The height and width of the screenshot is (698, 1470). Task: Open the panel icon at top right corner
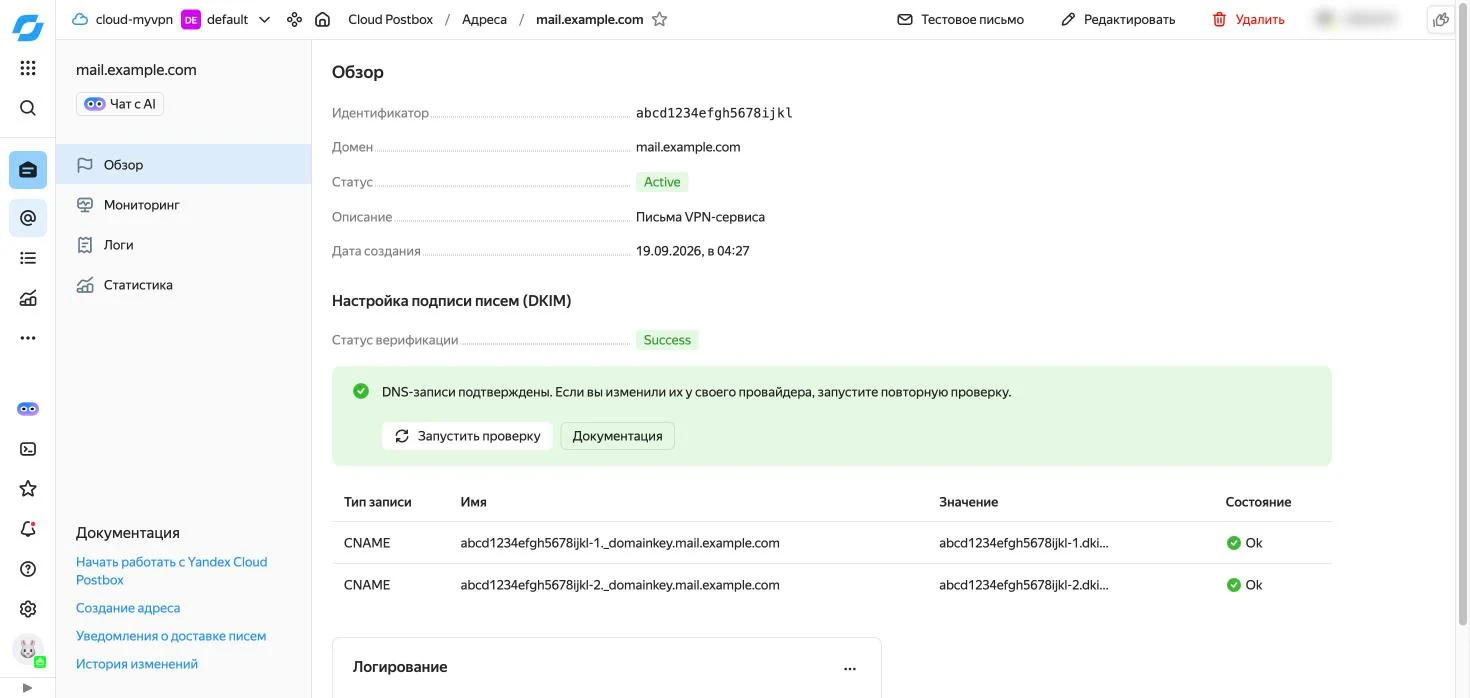click(1440, 19)
